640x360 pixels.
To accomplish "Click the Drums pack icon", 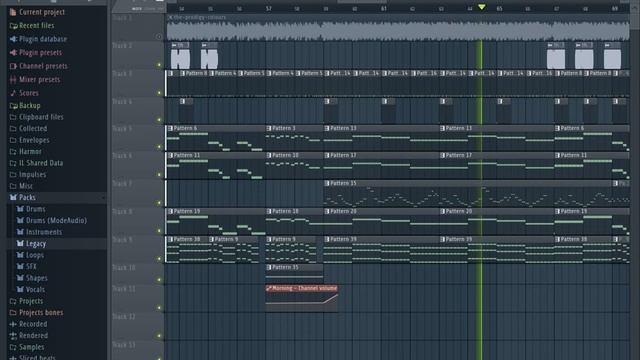I will click(x=20, y=209).
